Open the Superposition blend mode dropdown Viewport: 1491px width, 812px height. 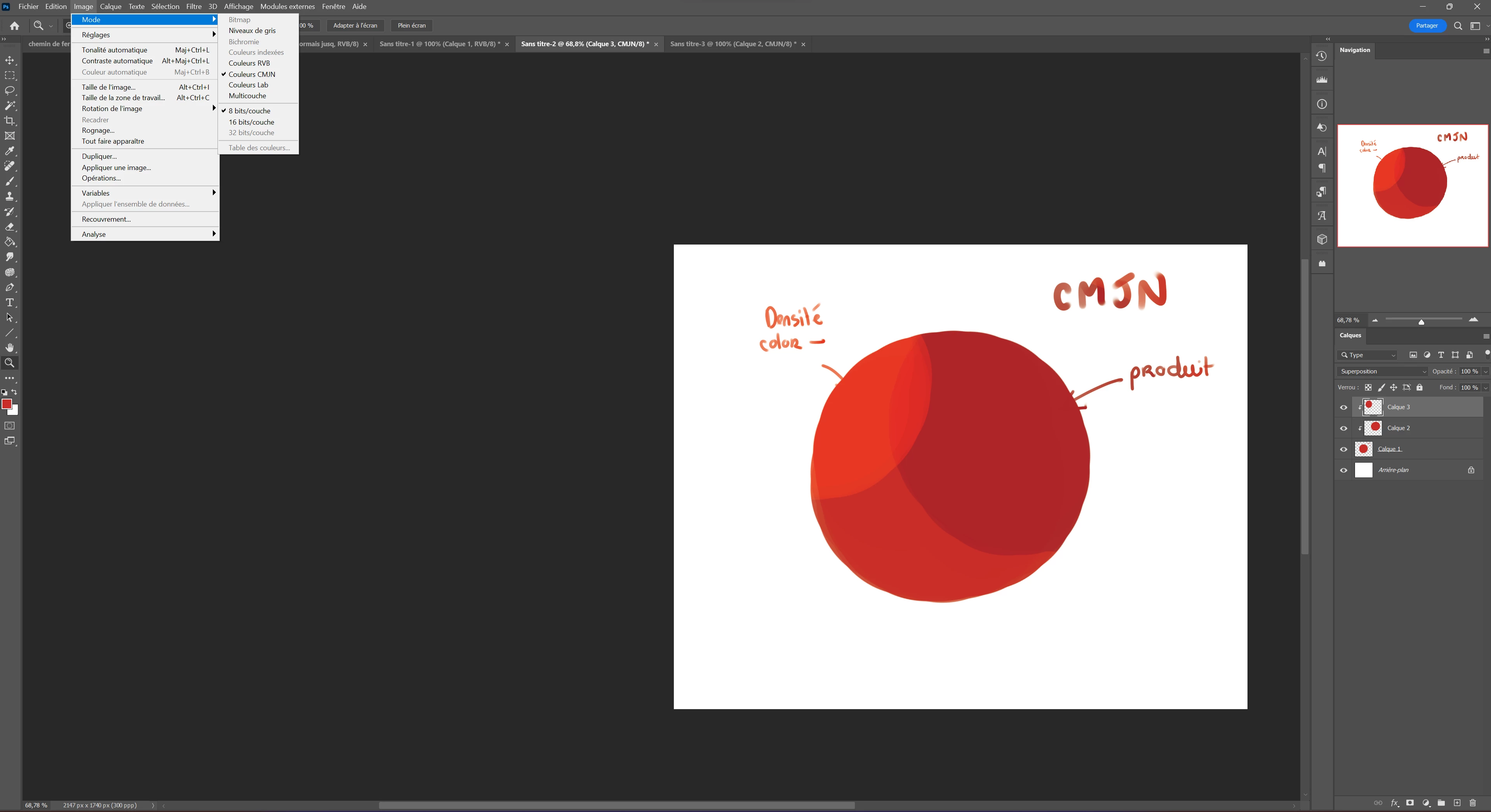coord(1382,371)
